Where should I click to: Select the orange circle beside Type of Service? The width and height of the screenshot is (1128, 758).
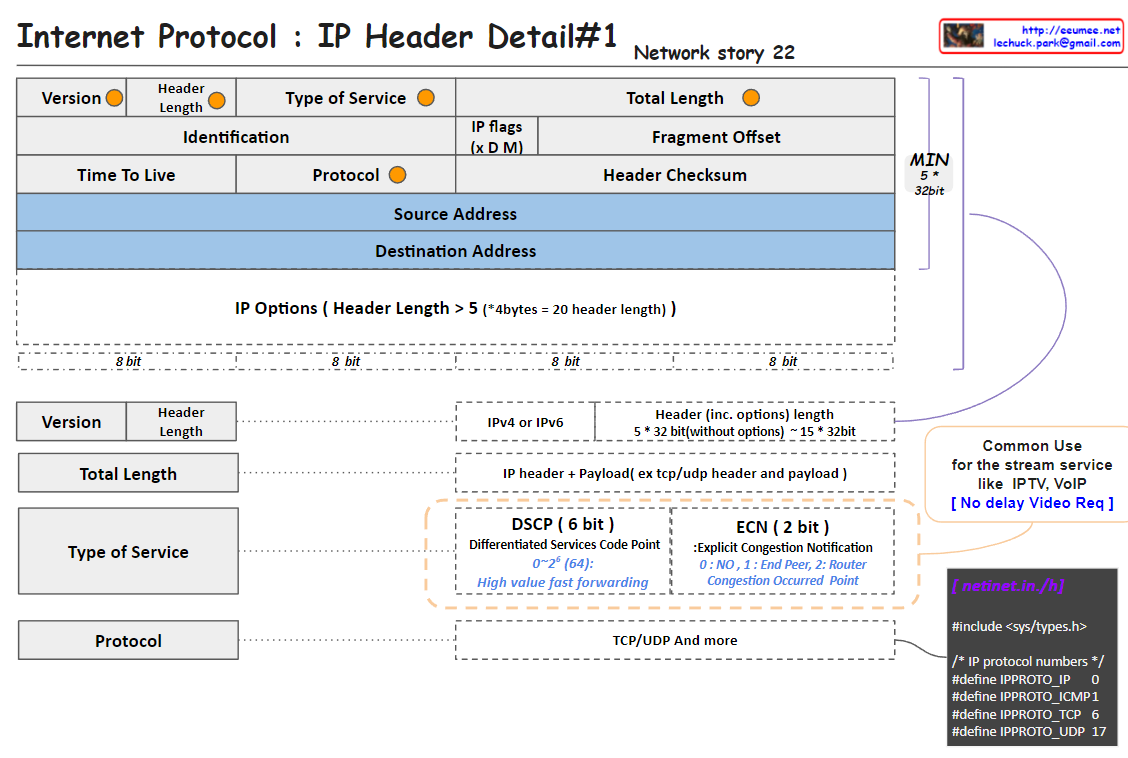[426, 98]
